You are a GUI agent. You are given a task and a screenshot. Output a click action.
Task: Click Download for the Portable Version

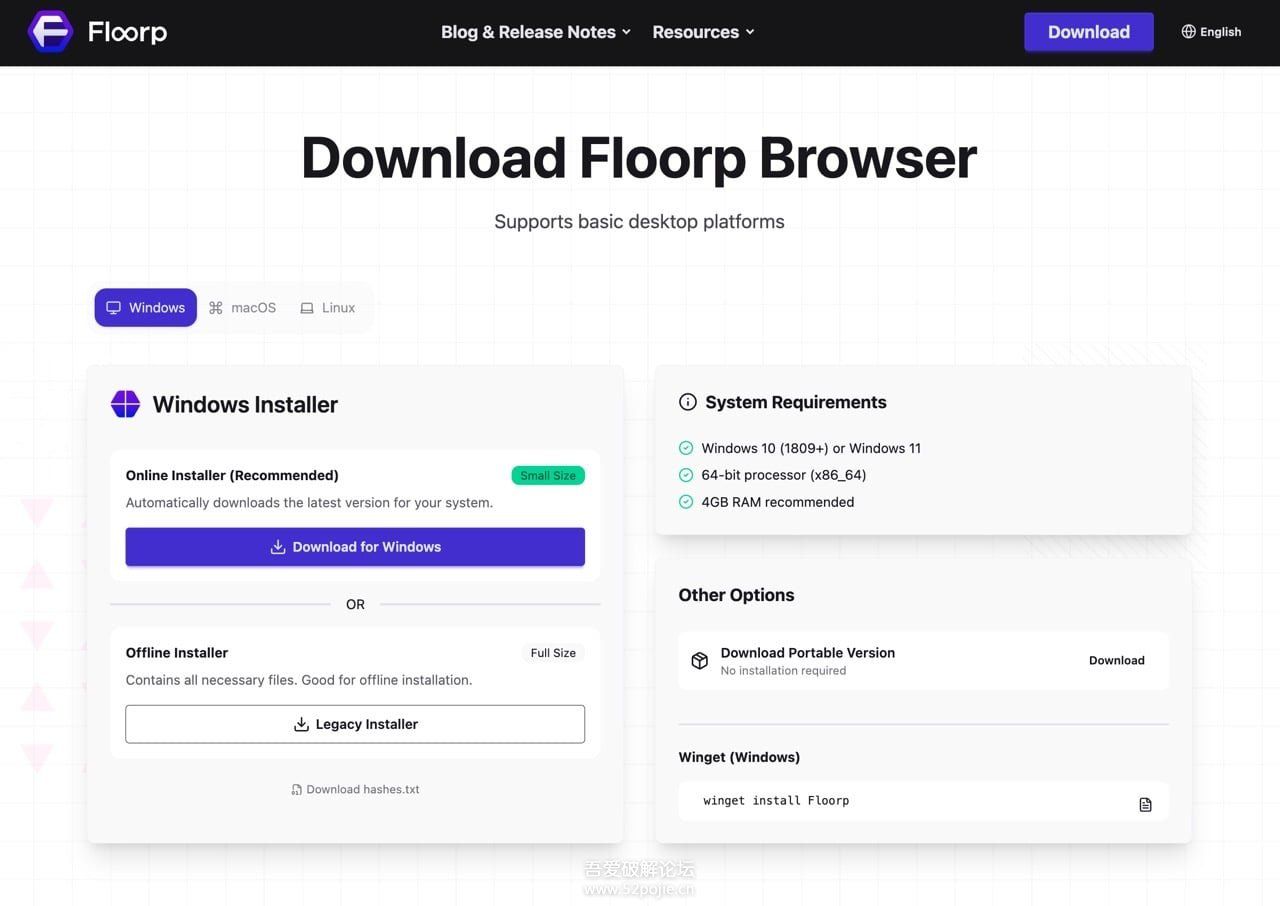click(x=1117, y=660)
